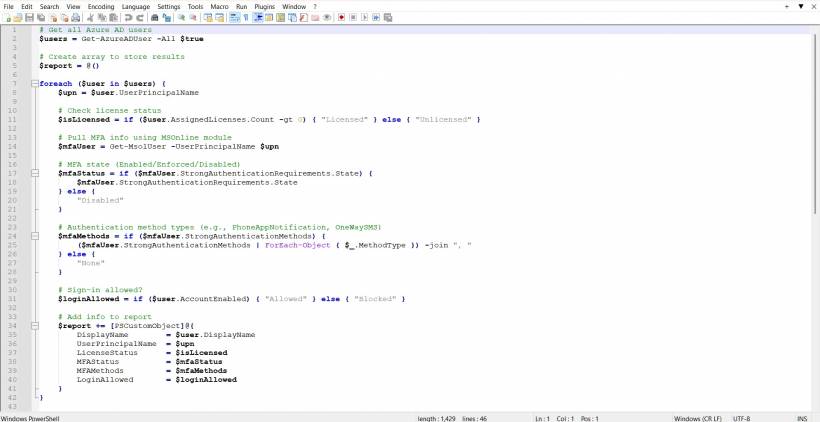Toggle INS insert mode in status bar
Viewport: 820px width, 422px height.
pos(801,417)
